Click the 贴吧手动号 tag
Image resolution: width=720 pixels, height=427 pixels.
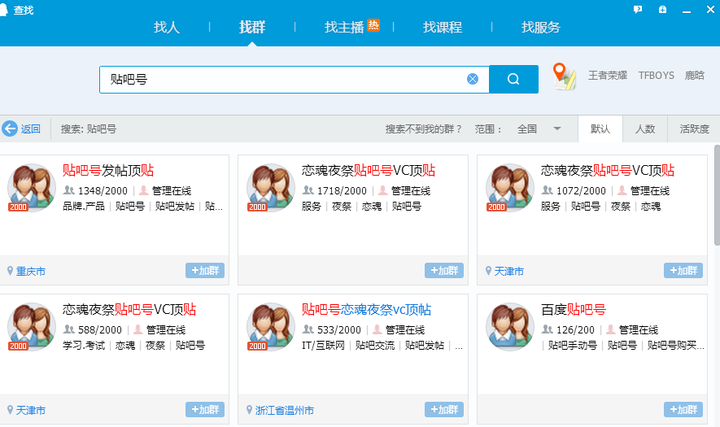click(x=572, y=345)
